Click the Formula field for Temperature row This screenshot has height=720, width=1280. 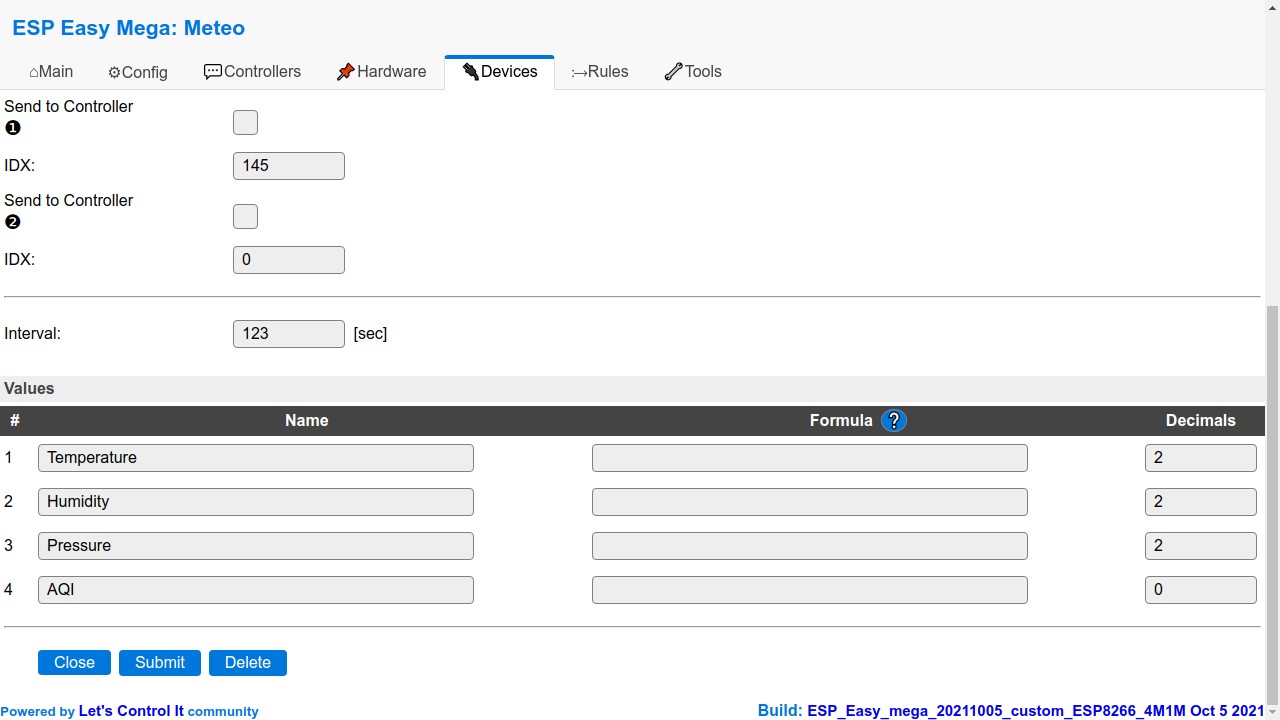point(810,458)
